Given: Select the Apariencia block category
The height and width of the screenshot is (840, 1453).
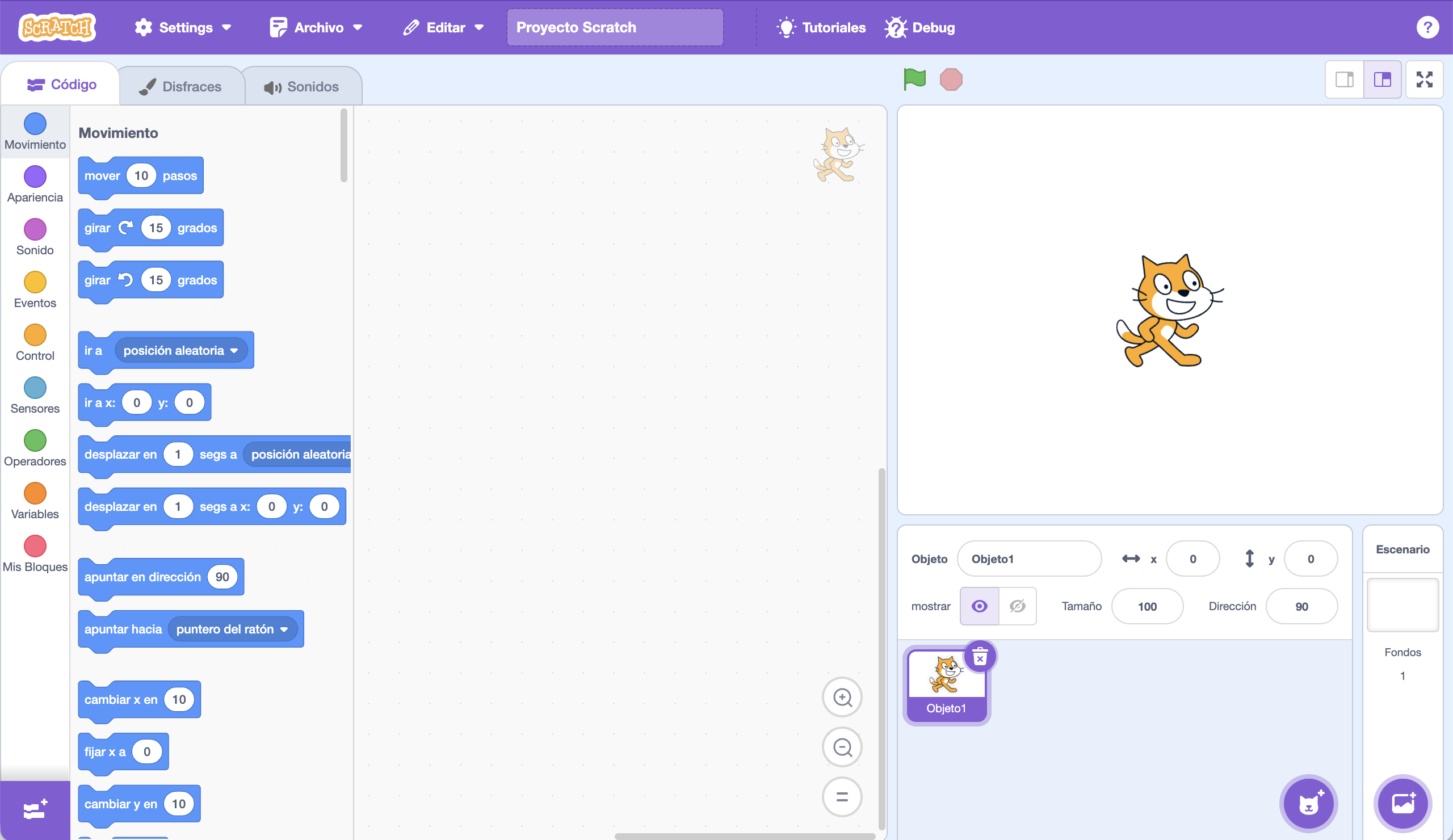Looking at the screenshot, I should [x=34, y=184].
